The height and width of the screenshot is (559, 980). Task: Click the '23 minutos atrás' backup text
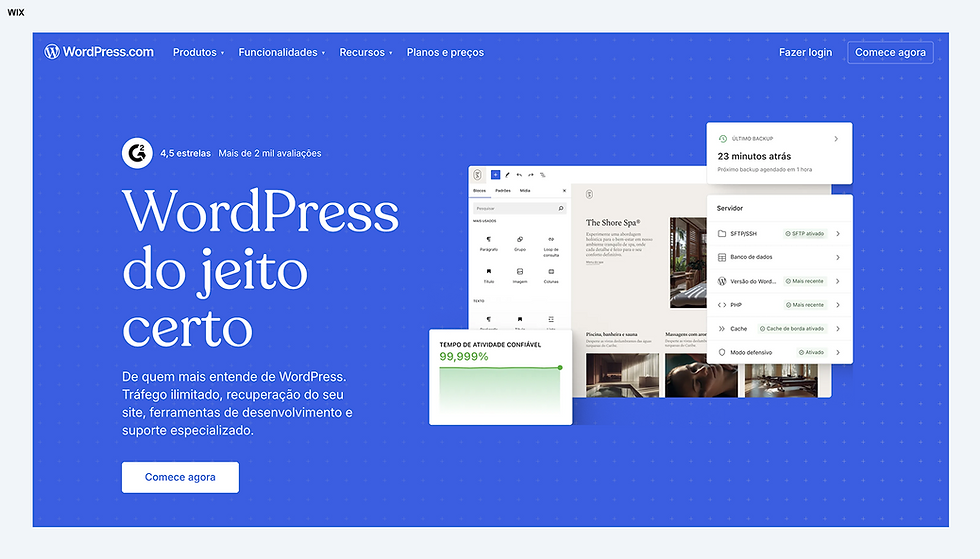pos(754,156)
